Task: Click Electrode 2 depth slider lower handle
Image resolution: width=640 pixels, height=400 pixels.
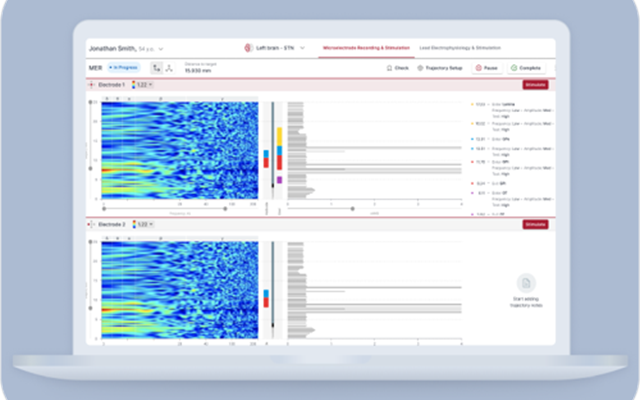Action: (x=91, y=308)
